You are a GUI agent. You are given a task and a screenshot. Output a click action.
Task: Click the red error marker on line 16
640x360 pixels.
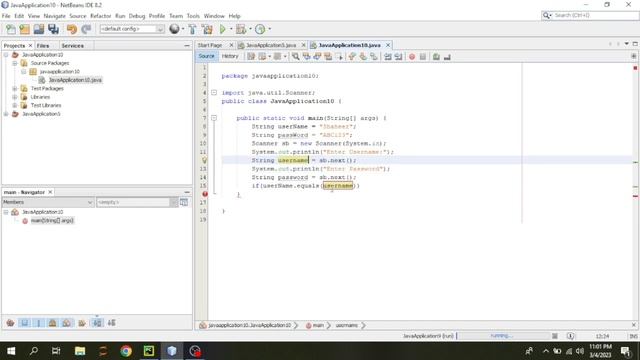click(205, 194)
